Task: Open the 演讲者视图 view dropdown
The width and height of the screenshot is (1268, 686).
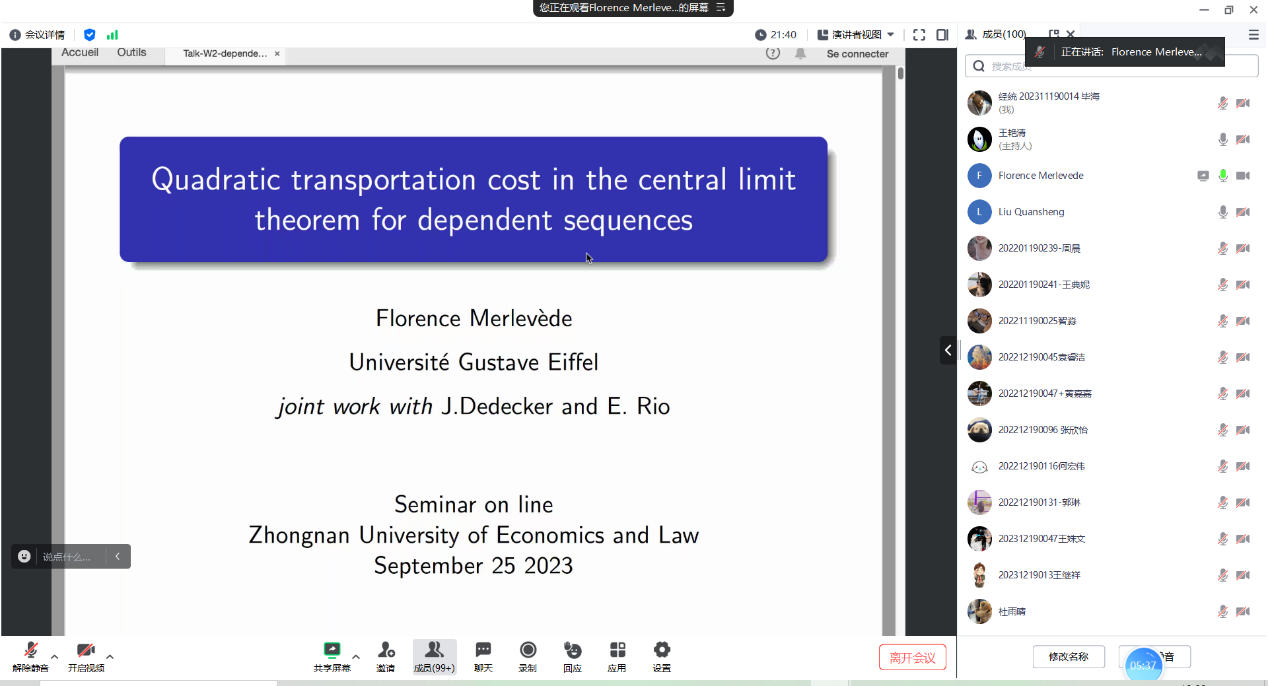Action: pos(856,34)
